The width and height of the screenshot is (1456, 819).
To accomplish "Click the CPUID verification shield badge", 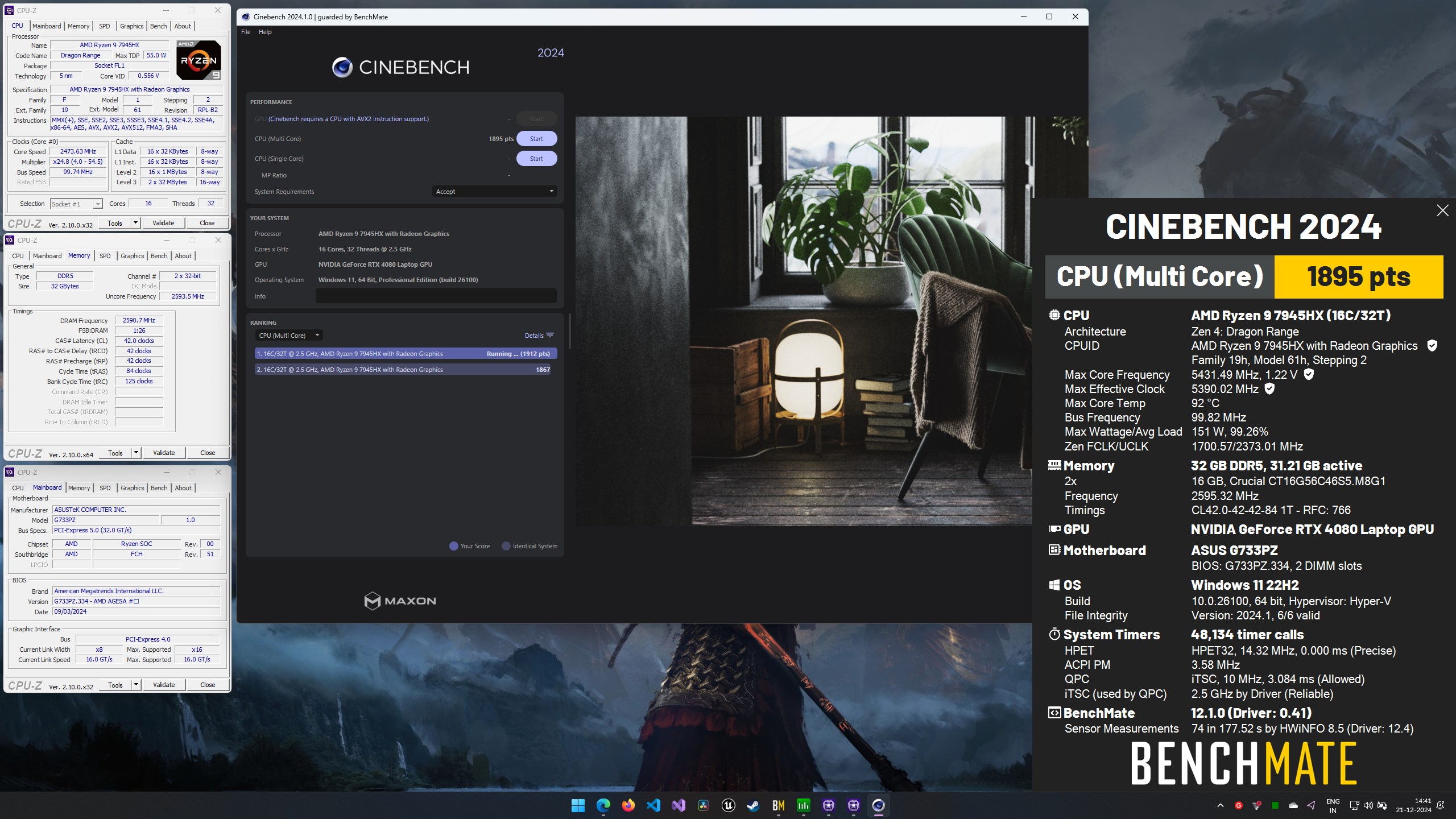I will [1432, 345].
